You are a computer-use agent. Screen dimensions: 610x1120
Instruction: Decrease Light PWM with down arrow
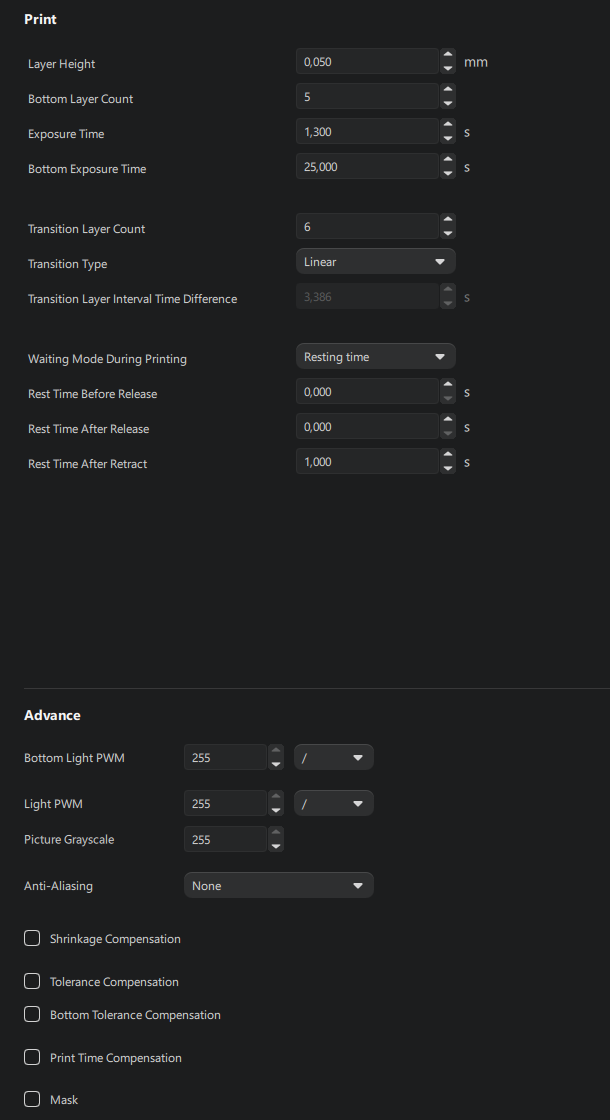[276, 809]
